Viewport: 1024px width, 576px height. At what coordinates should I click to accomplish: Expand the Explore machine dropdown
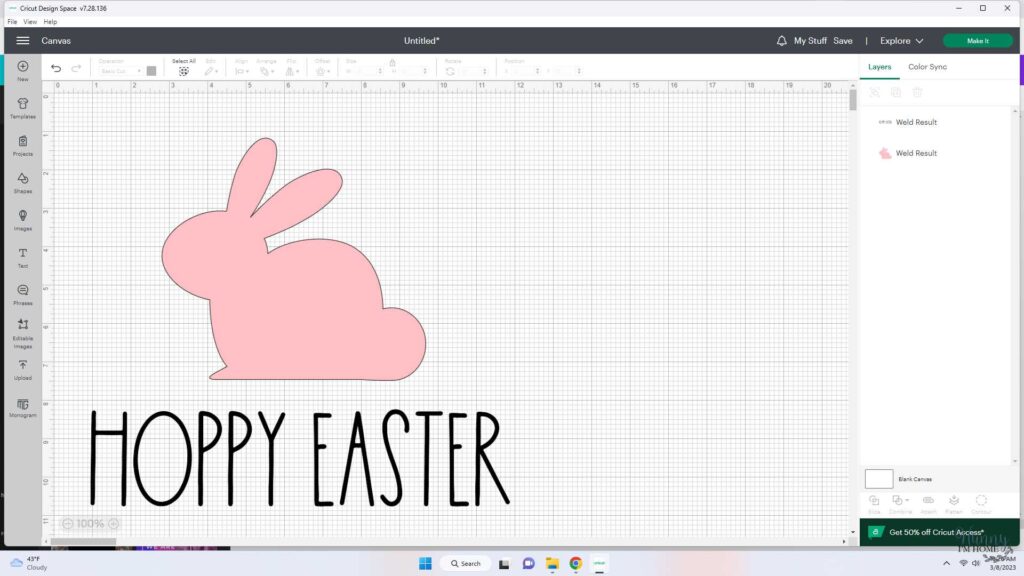point(902,40)
